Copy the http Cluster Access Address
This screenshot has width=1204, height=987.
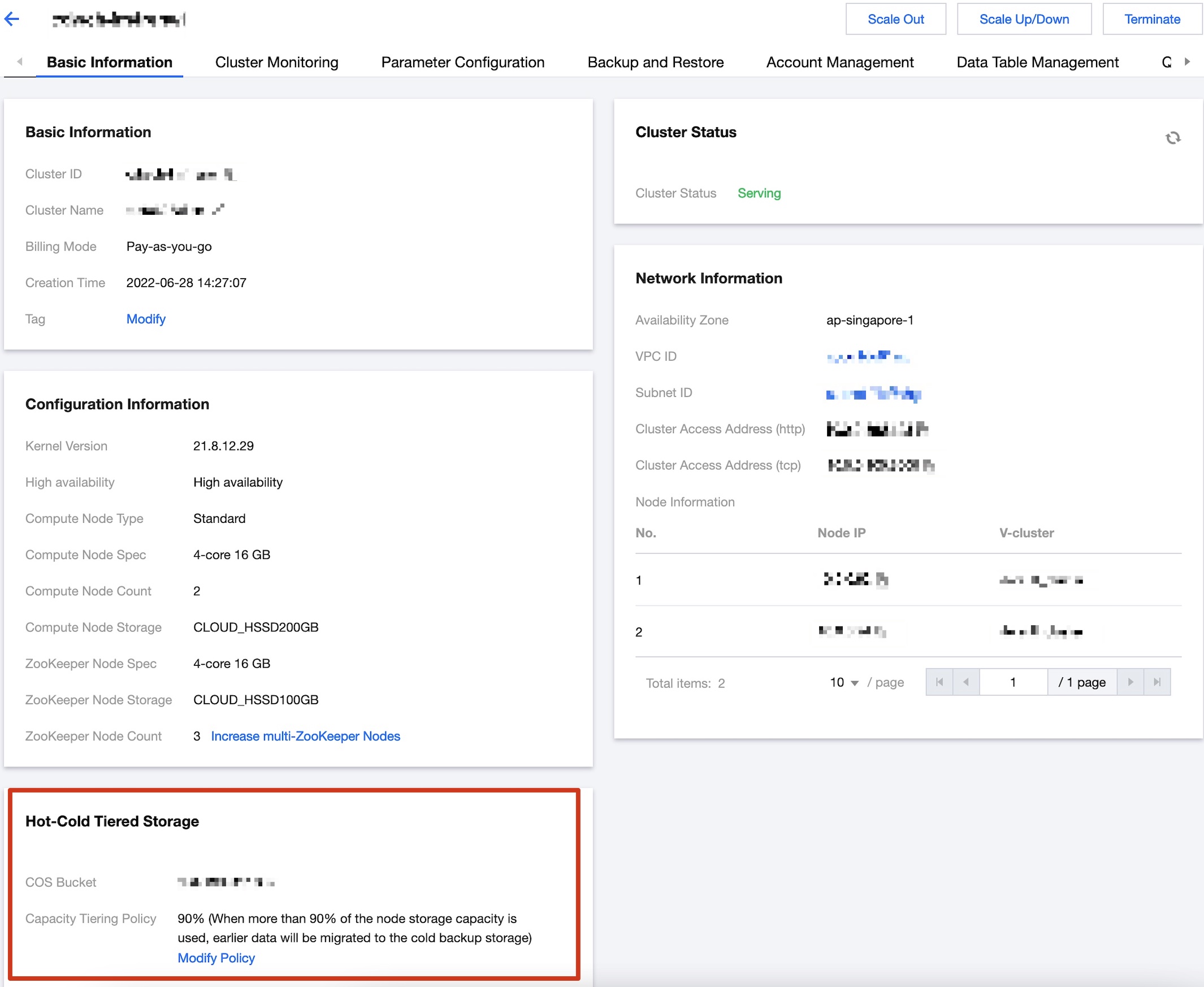922,428
